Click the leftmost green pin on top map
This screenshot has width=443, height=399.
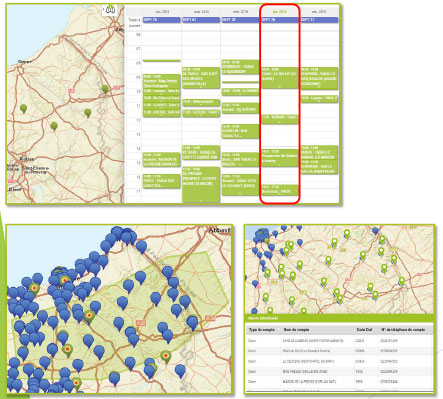click(23, 108)
